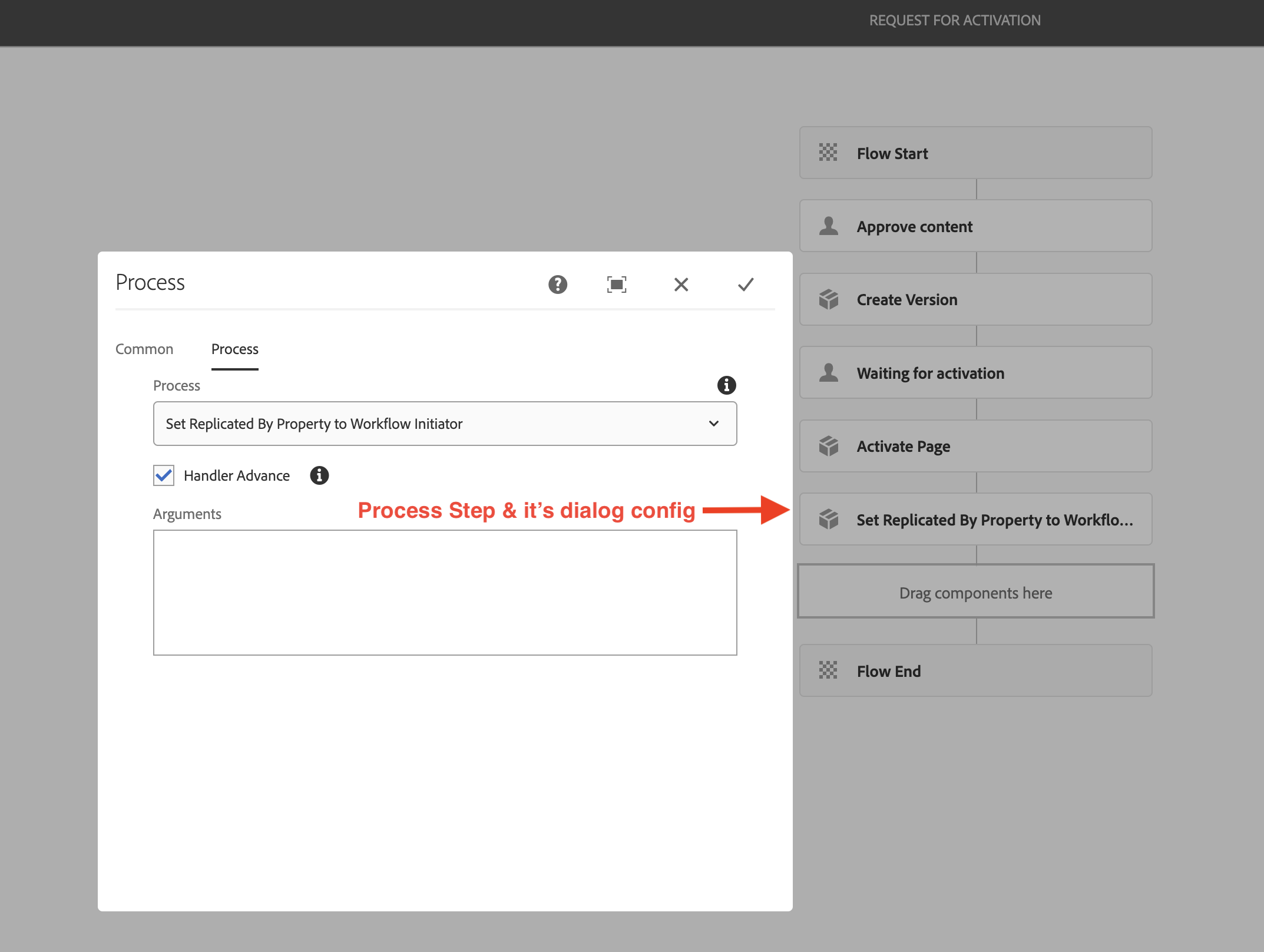Select the Activate Page step
Image resolution: width=1264 pixels, height=952 pixels.
pyautogui.click(x=975, y=446)
